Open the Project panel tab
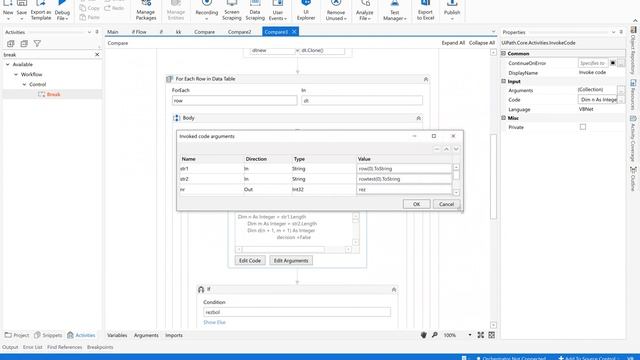Screen dimensions: 640x360 pyautogui.click(x=17, y=335)
